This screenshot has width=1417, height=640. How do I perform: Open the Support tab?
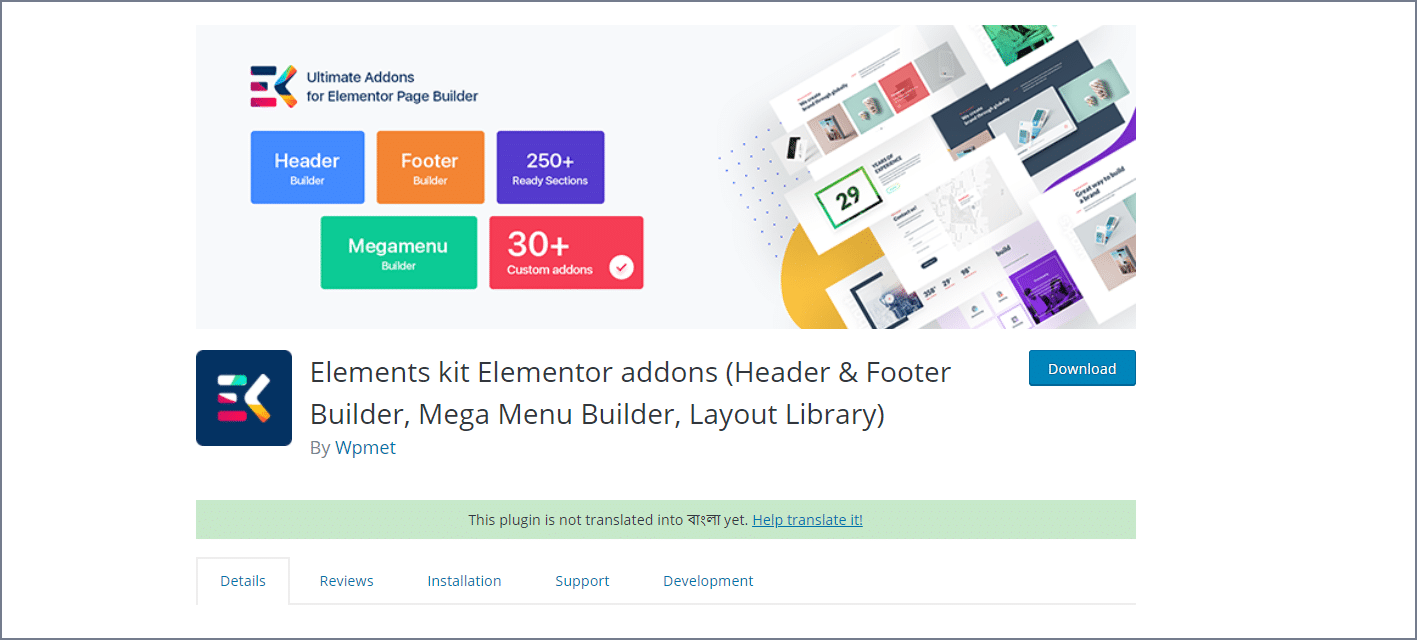pos(582,580)
